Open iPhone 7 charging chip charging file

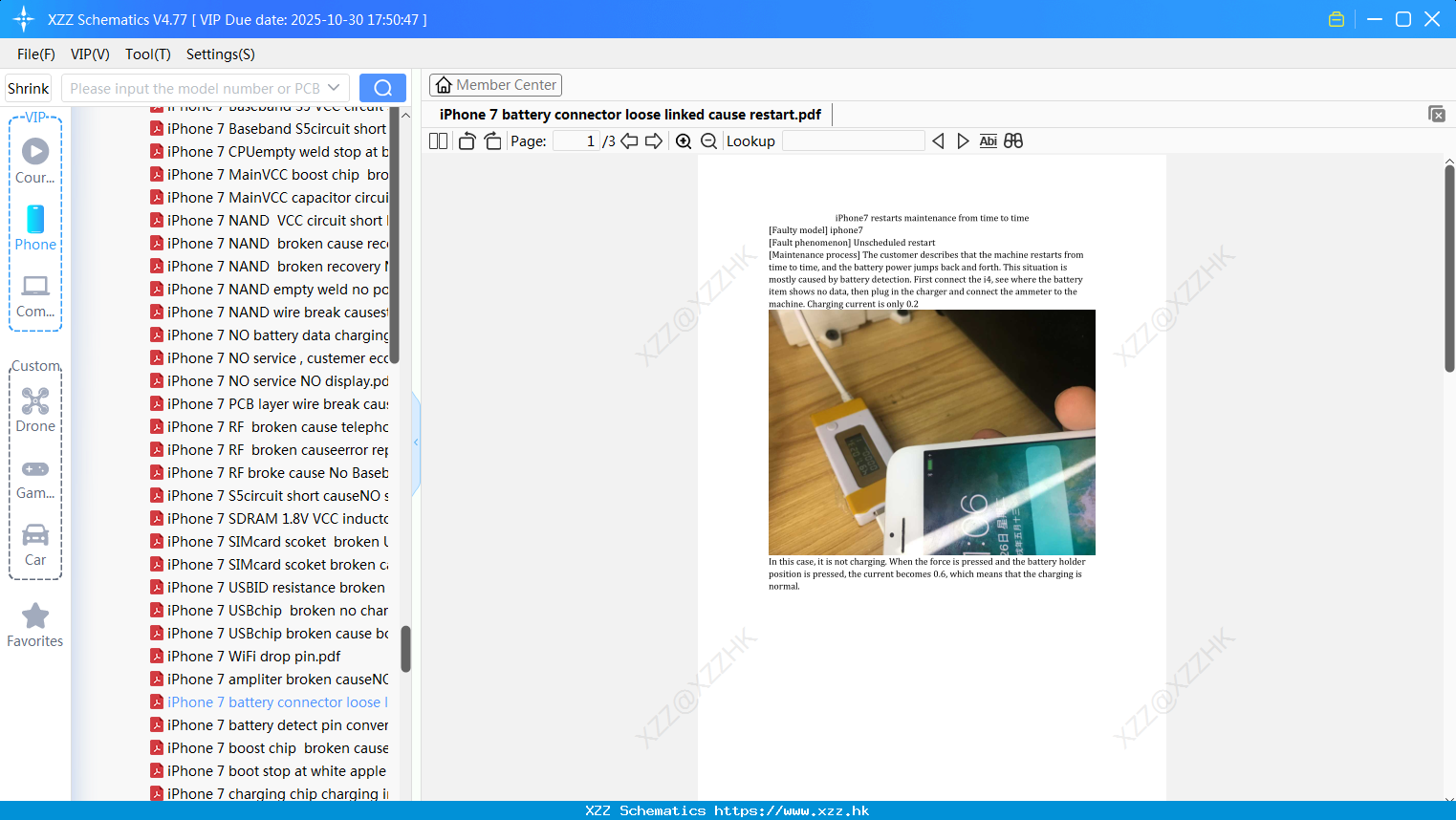click(270, 793)
